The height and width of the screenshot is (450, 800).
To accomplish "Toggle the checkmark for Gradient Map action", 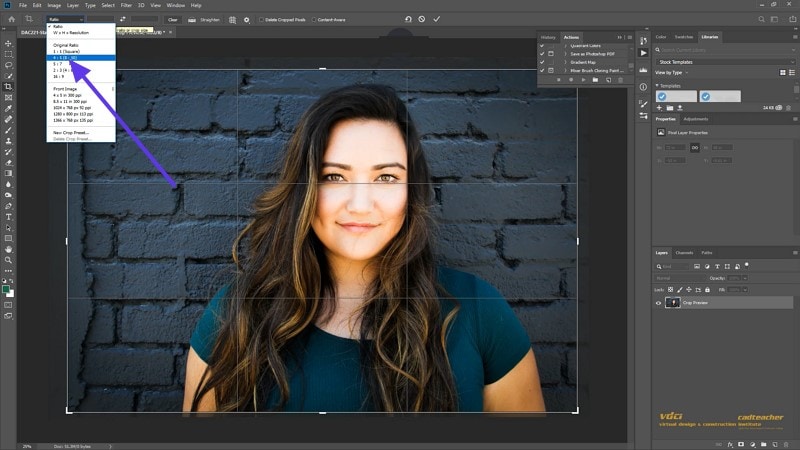I will (542, 62).
